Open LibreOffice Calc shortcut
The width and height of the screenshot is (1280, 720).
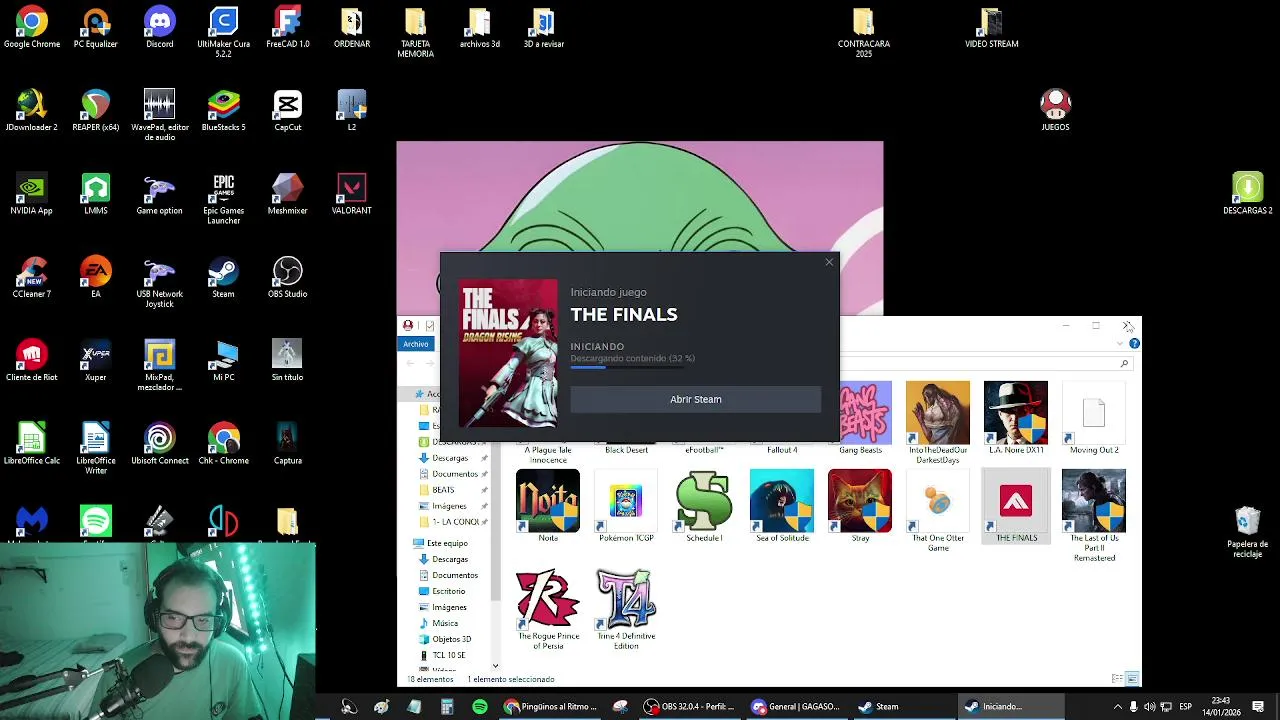click(x=32, y=444)
